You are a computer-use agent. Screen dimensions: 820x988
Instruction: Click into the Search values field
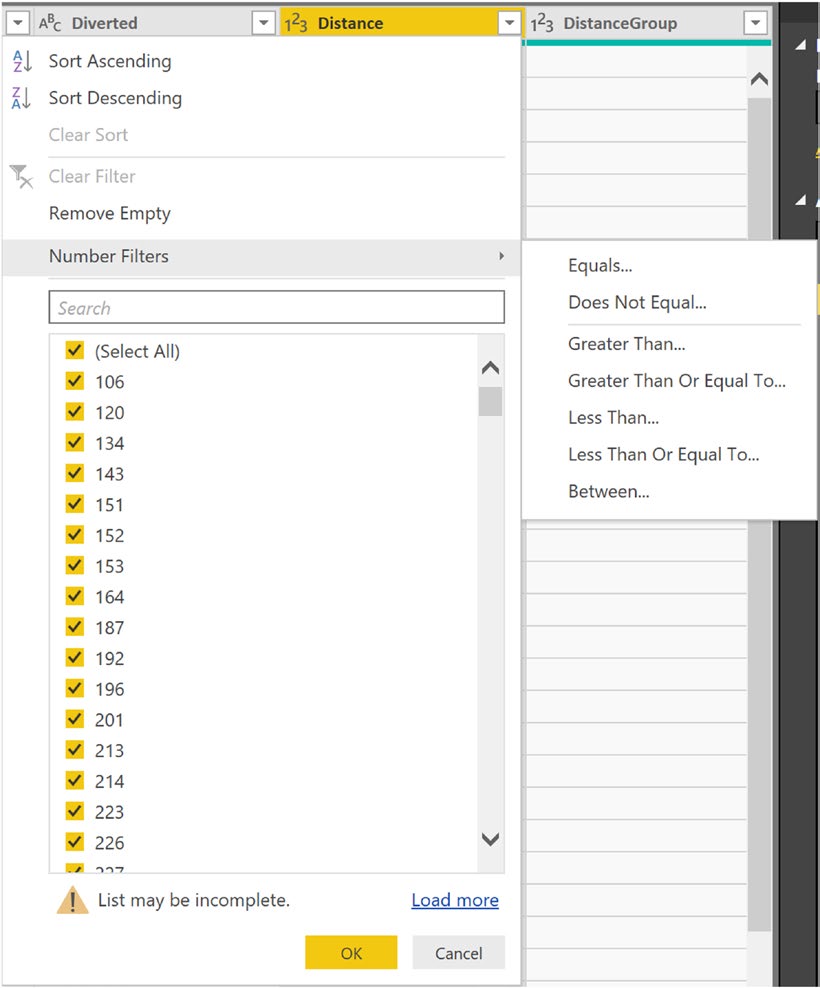pyautogui.click(x=277, y=307)
